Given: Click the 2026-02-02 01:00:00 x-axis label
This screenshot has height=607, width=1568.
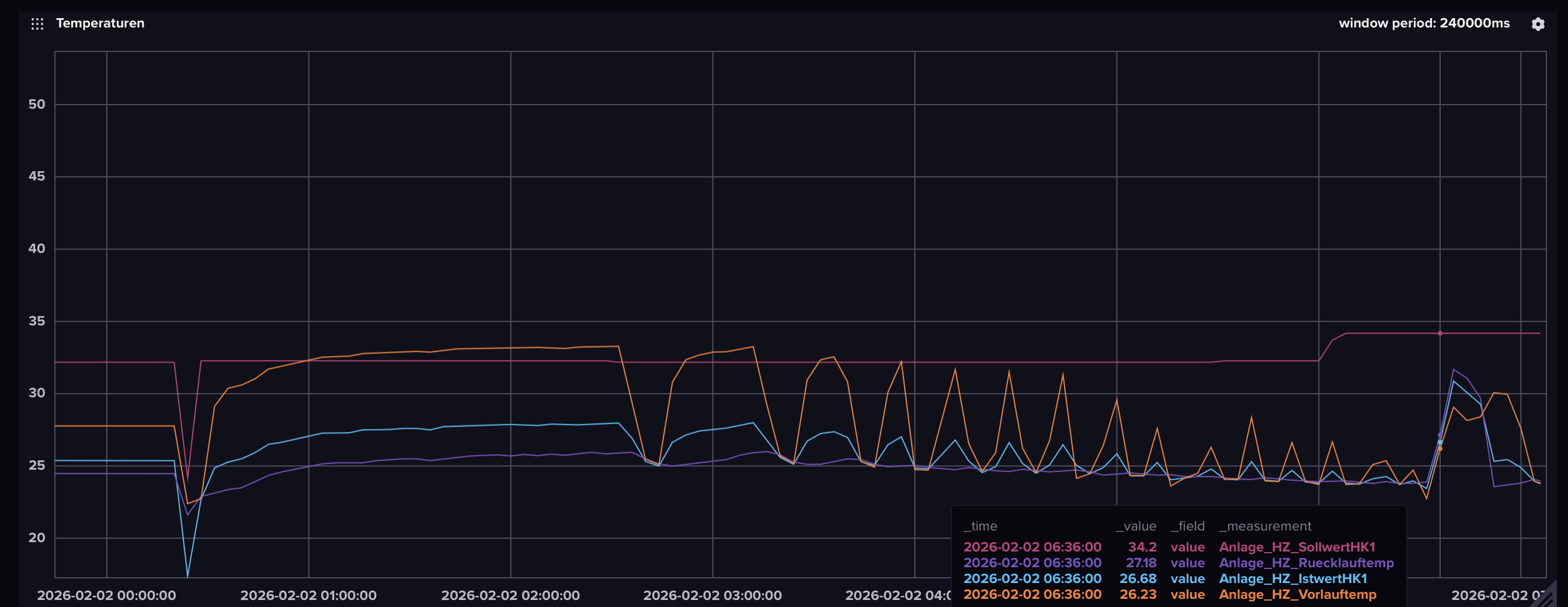Looking at the screenshot, I should [x=308, y=595].
